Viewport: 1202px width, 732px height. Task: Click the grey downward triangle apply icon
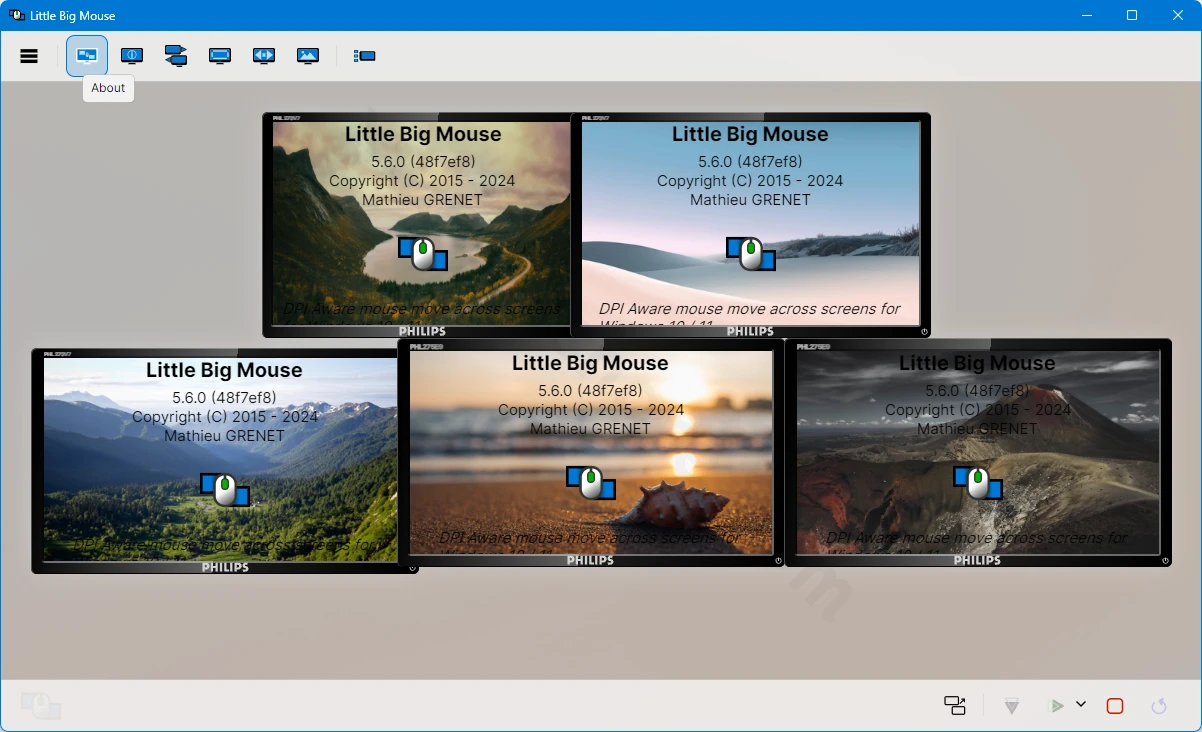click(1012, 707)
